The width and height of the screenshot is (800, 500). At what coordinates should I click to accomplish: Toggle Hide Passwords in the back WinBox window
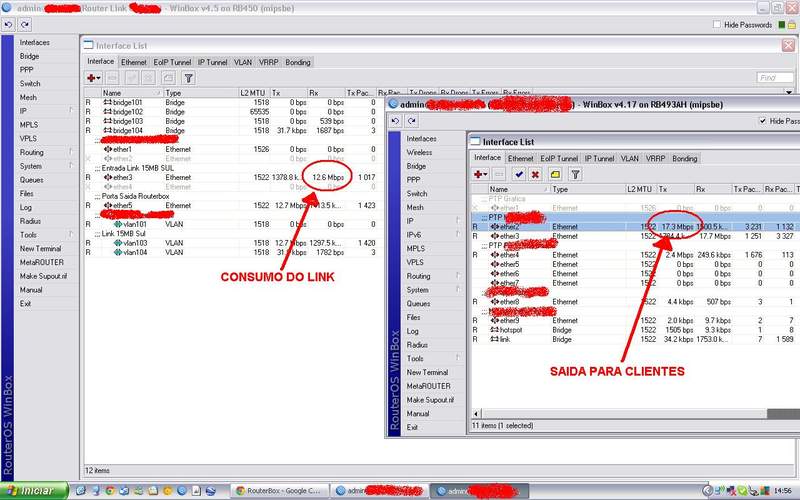click(717, 24)
